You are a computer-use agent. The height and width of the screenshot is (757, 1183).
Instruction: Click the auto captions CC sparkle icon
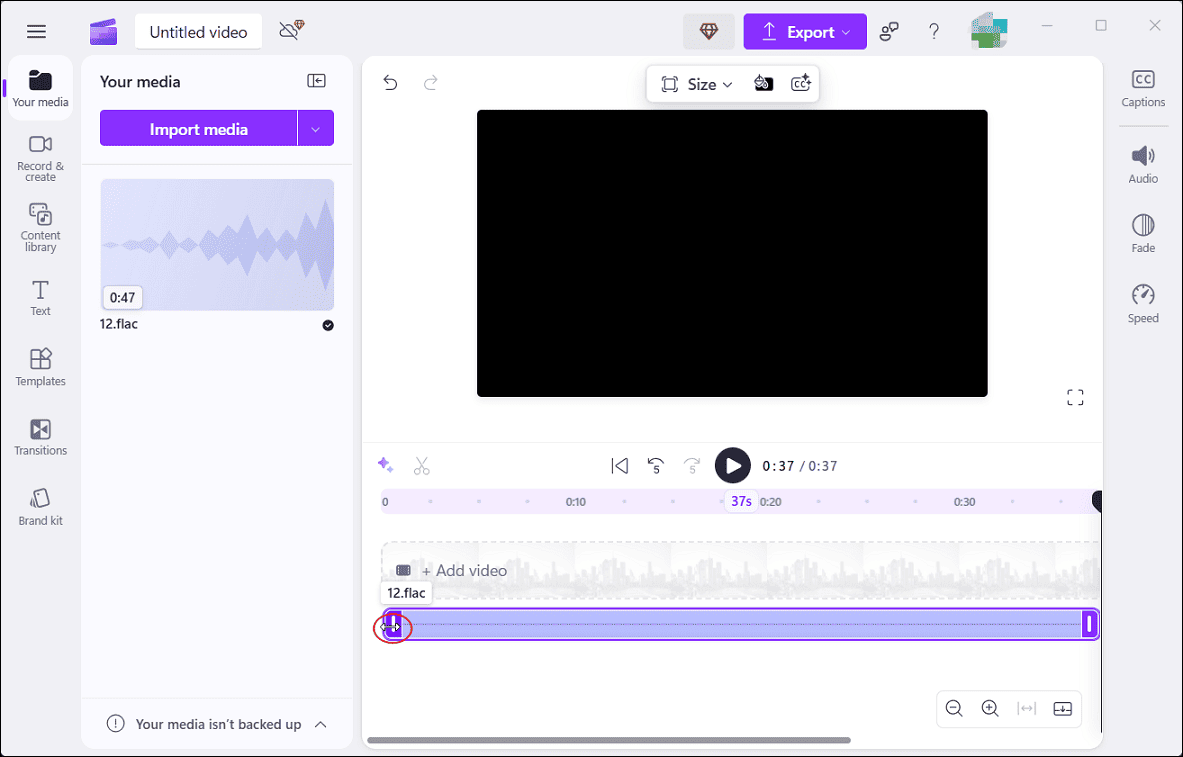pos(800,83)
